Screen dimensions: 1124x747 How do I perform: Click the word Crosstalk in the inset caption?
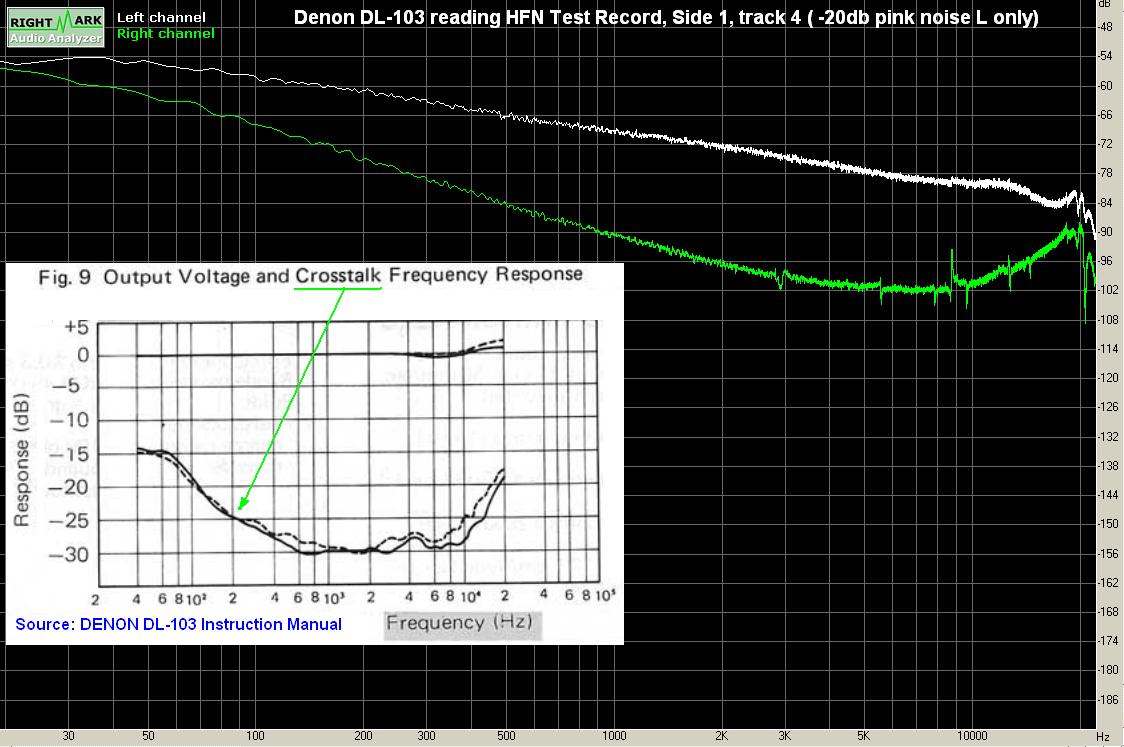tap(338, 275)
